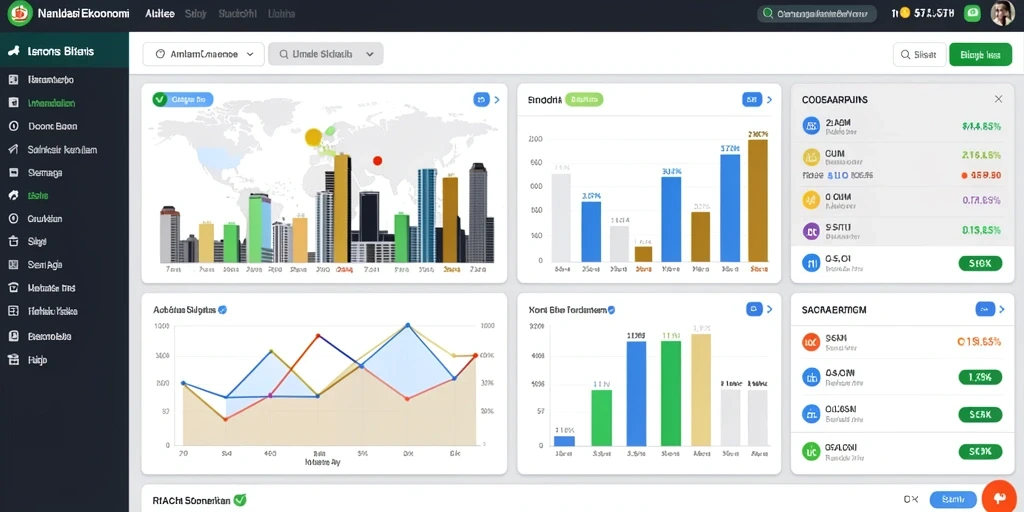This screenshot has height=512, width=1024.
Task: Click the Nanldasi Ekonomi logo icon
Action: pos(20,13)
